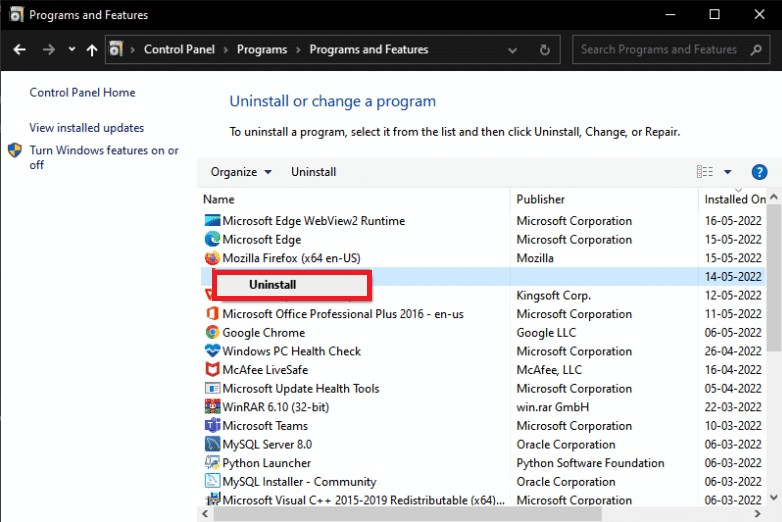The width and height of the screenshot is (782, 522).
Task: Open help with the blue question mark
Action: tap(759, 172)
